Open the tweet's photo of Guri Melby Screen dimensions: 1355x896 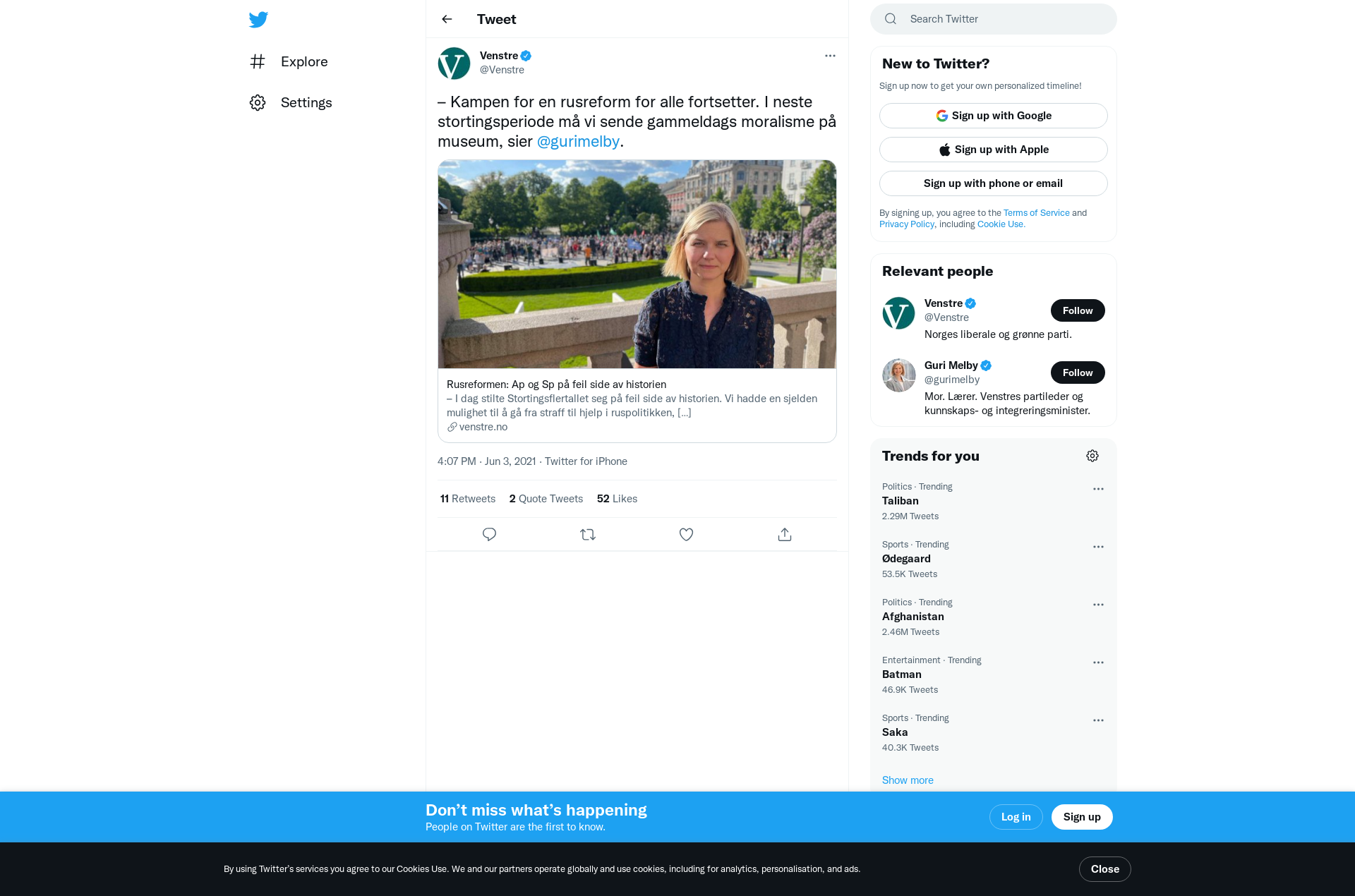point(637,264)
